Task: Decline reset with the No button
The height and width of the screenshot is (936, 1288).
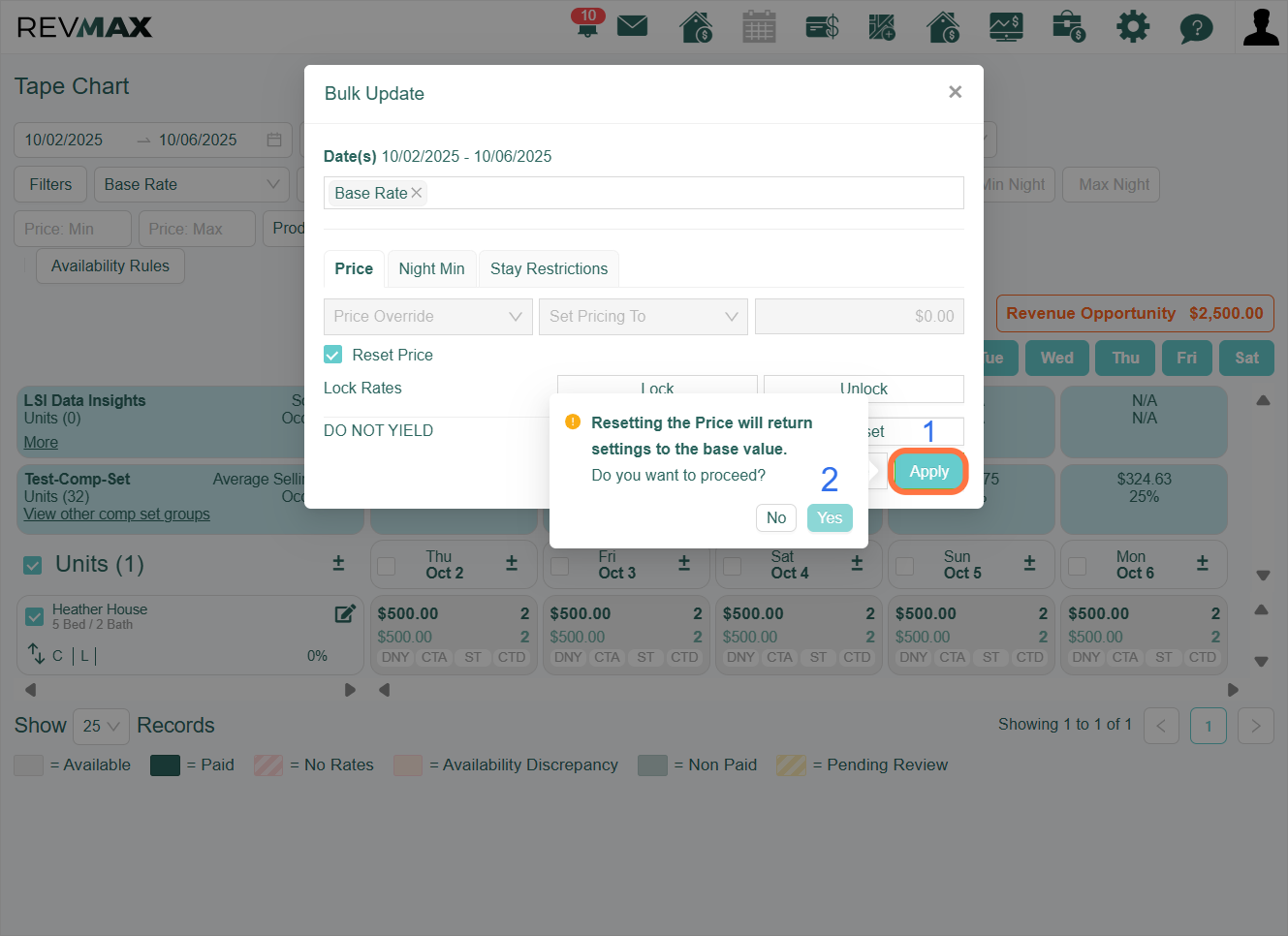Action: (776, 517)
